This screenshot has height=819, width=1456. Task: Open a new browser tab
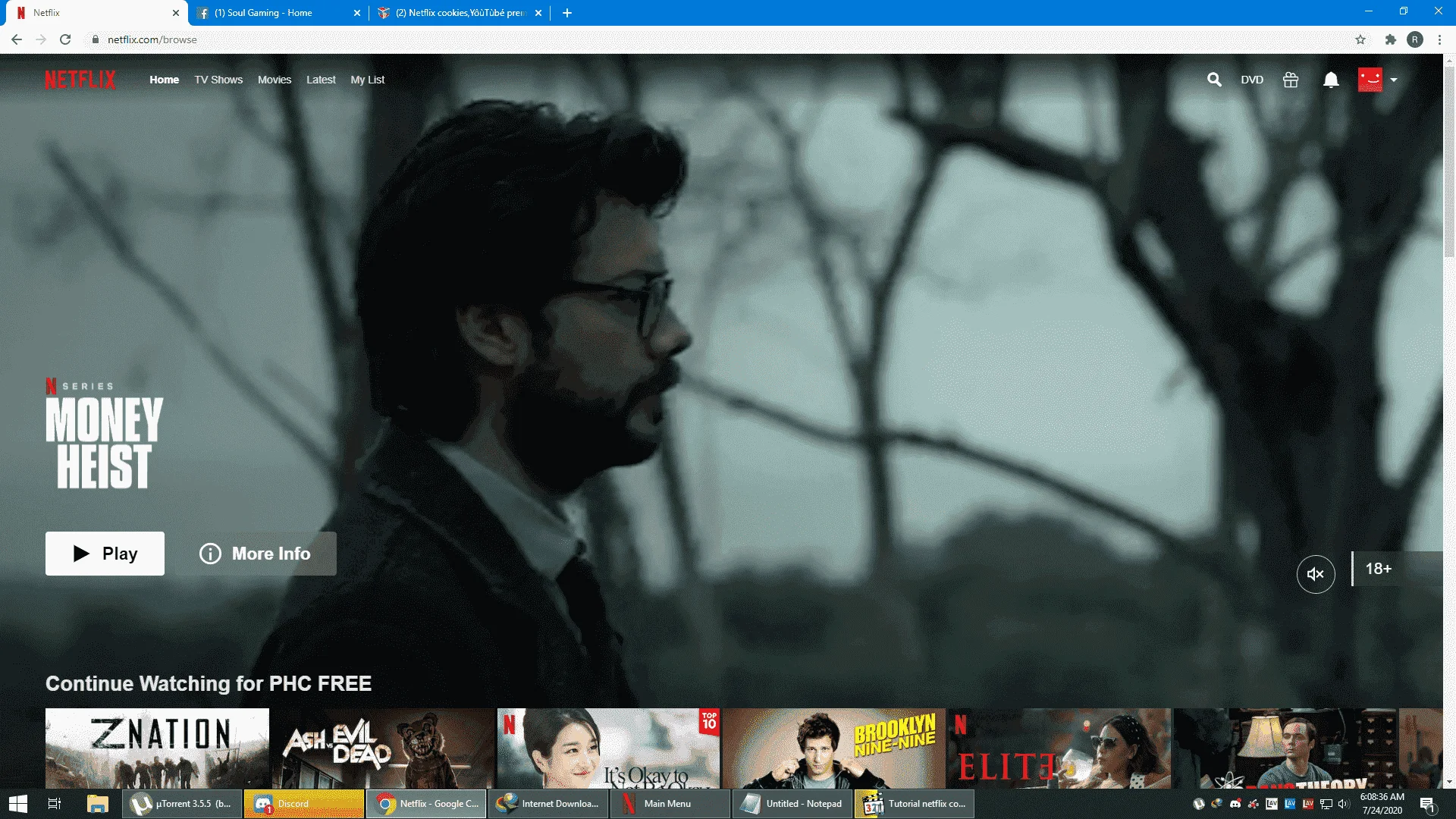click(566, 13)
